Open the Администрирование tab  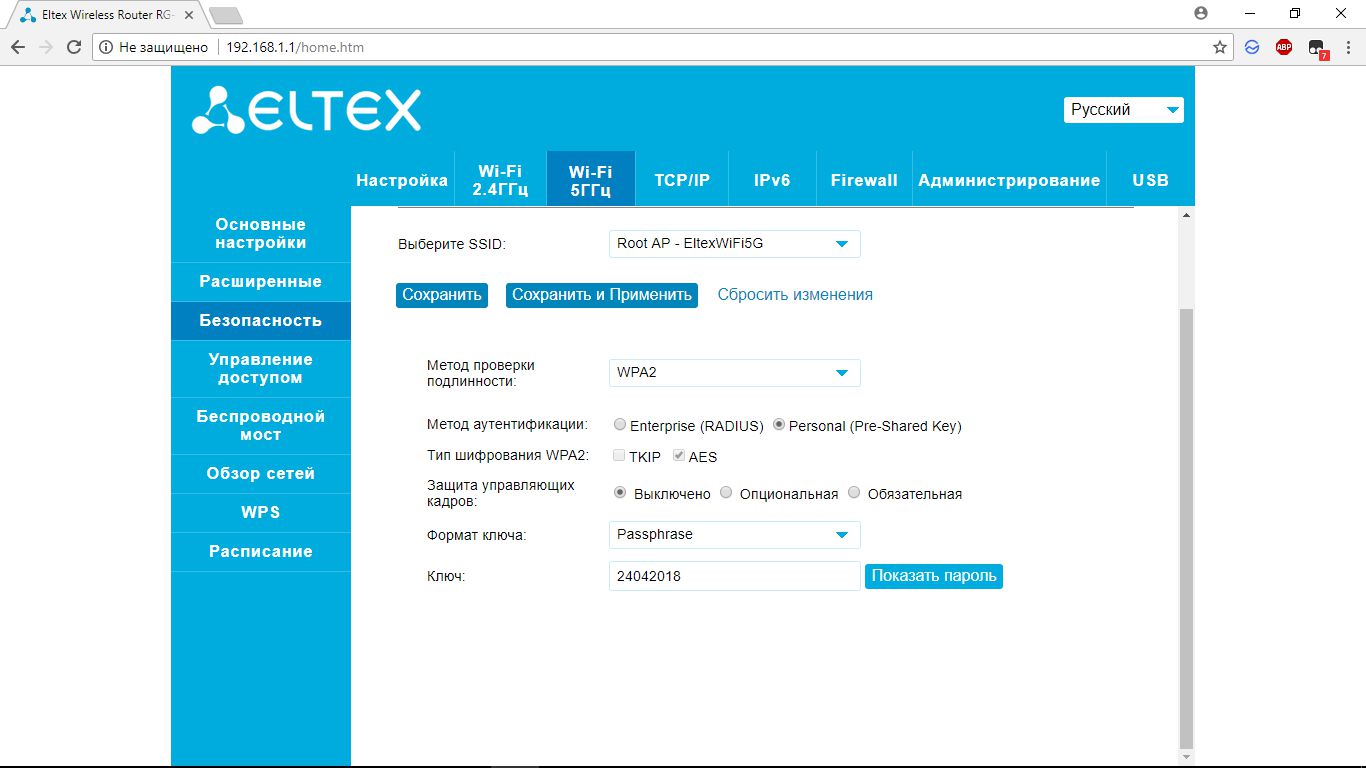click(1009, 180)
